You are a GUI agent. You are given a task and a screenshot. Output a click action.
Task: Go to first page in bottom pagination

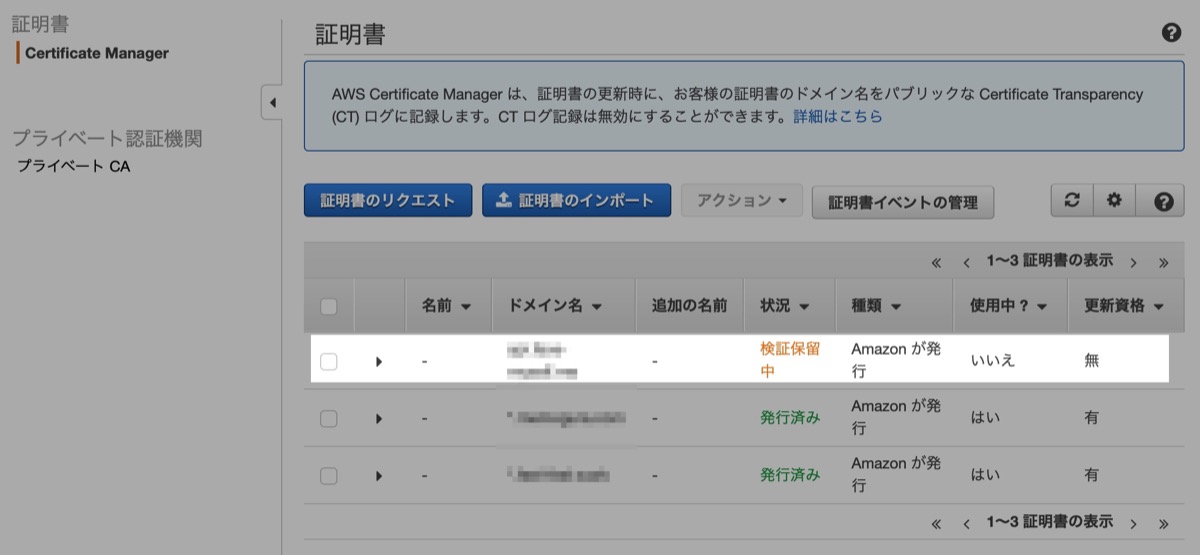tap(936, 523)
